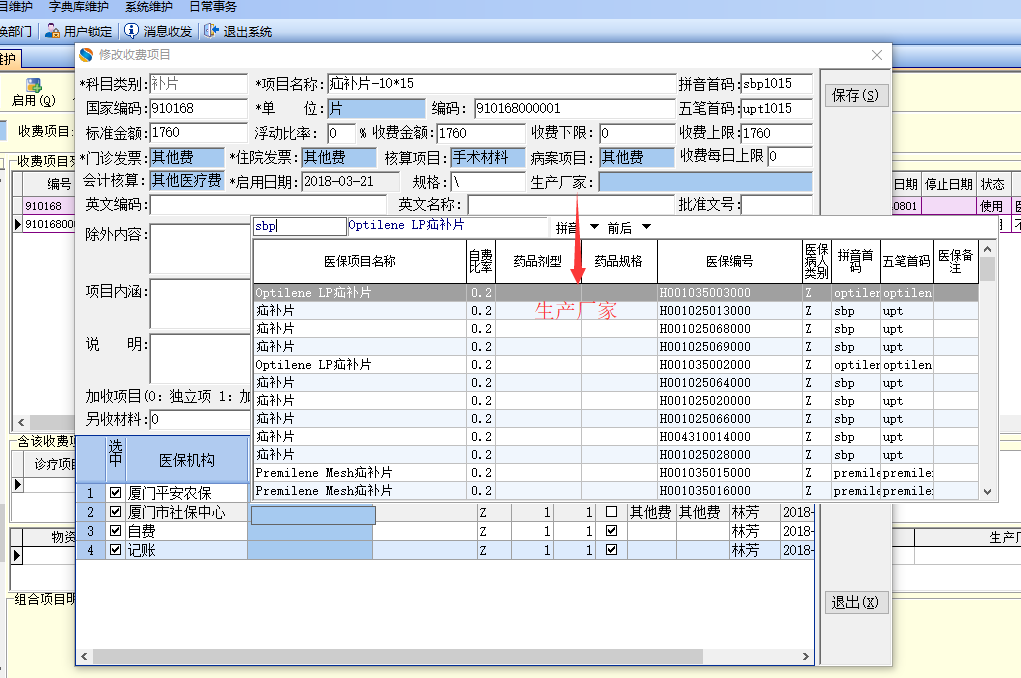Click the 批准文号 field
Screen dimensions: 1021x678
click(x=777, y=205)
